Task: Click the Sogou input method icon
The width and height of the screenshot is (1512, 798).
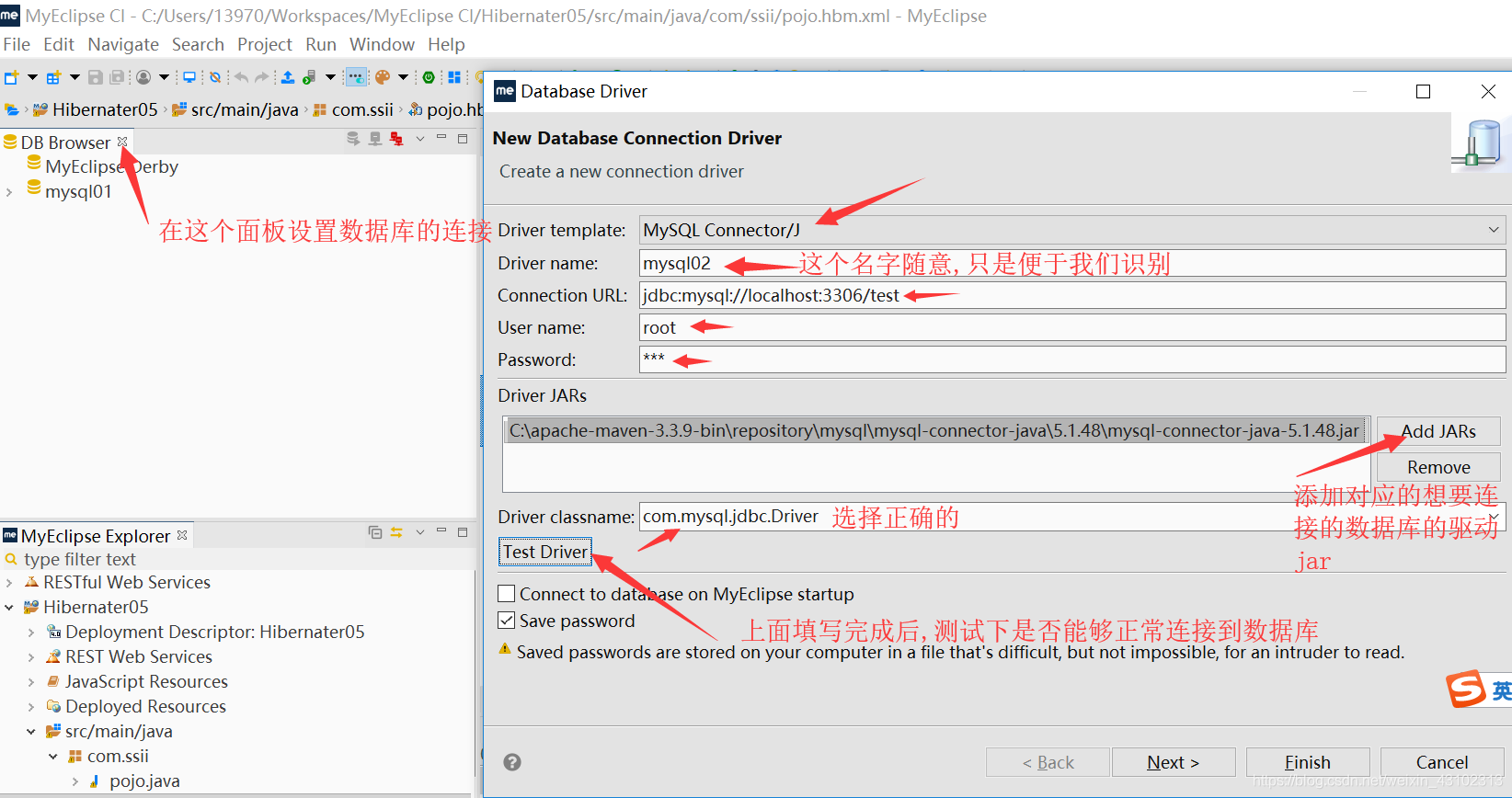Action: [1466, 689]
